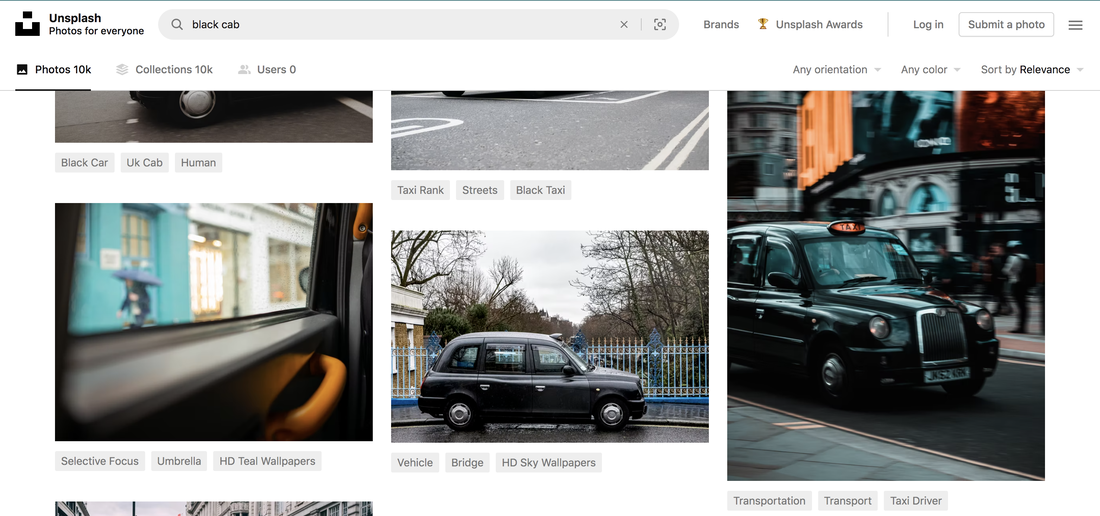Click the Photos tab image icon

pos(22,69)
